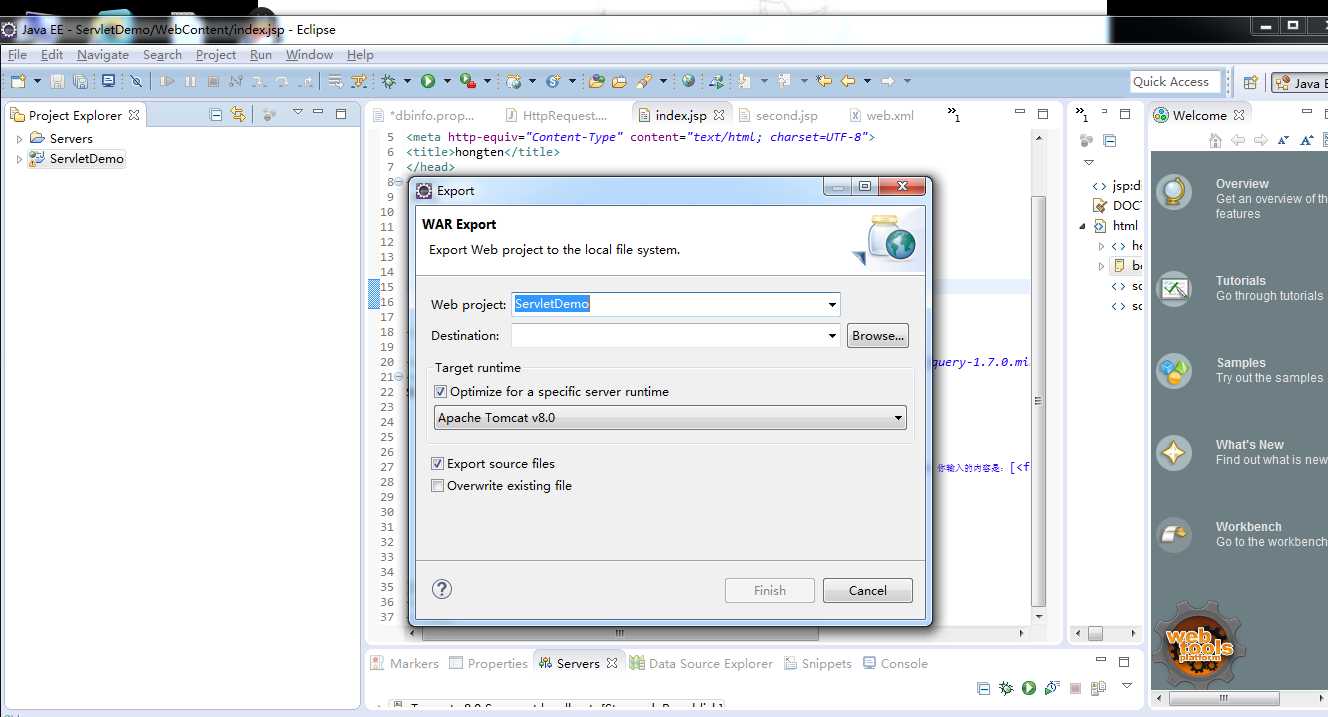The width and height of the screenshot is (1328, 717).
Task: Toggle Optimize for a specific server runtime
Action: pyautogui.click(x=441, y=392)
